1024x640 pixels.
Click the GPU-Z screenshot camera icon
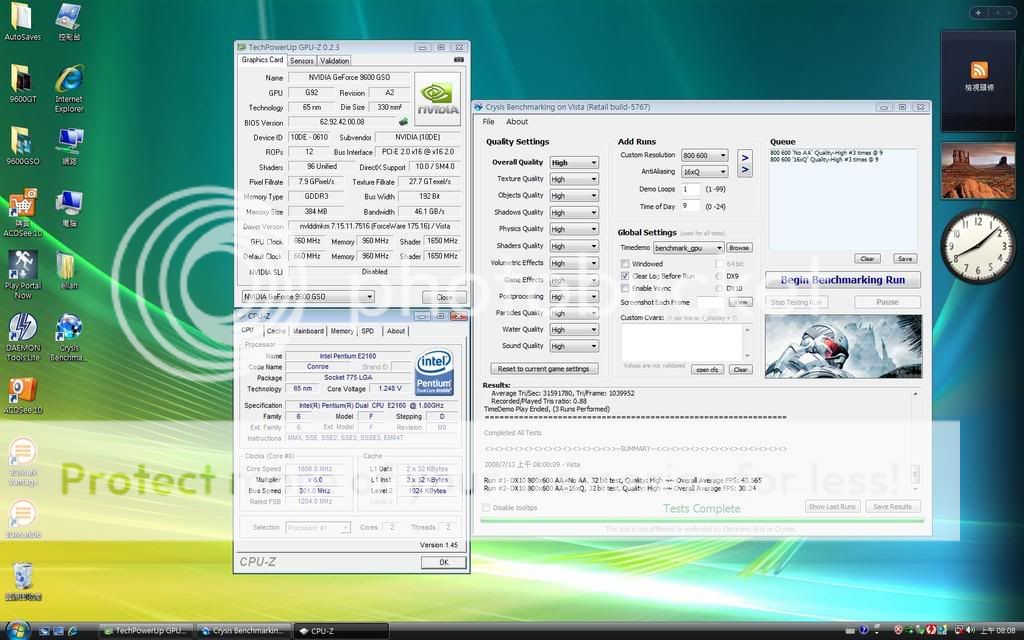[x=458, y=60]
